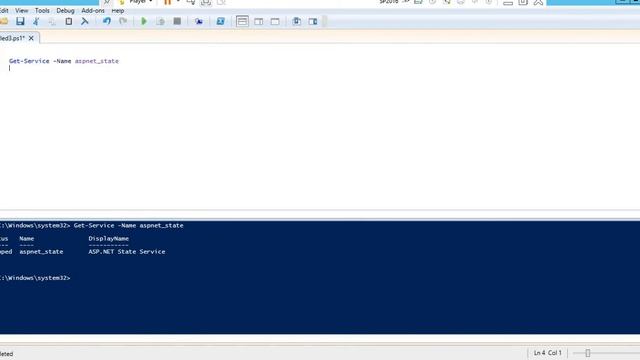
Task: Restore the VMware Player window
Action: click(x=523, y=2)
